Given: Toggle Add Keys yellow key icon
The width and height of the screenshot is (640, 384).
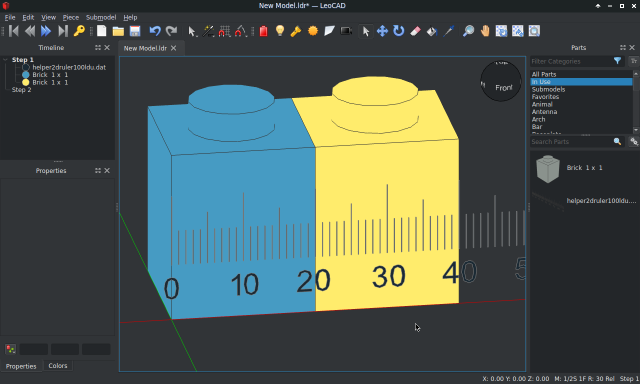Looking at the screenshot, I should (79, 31).
